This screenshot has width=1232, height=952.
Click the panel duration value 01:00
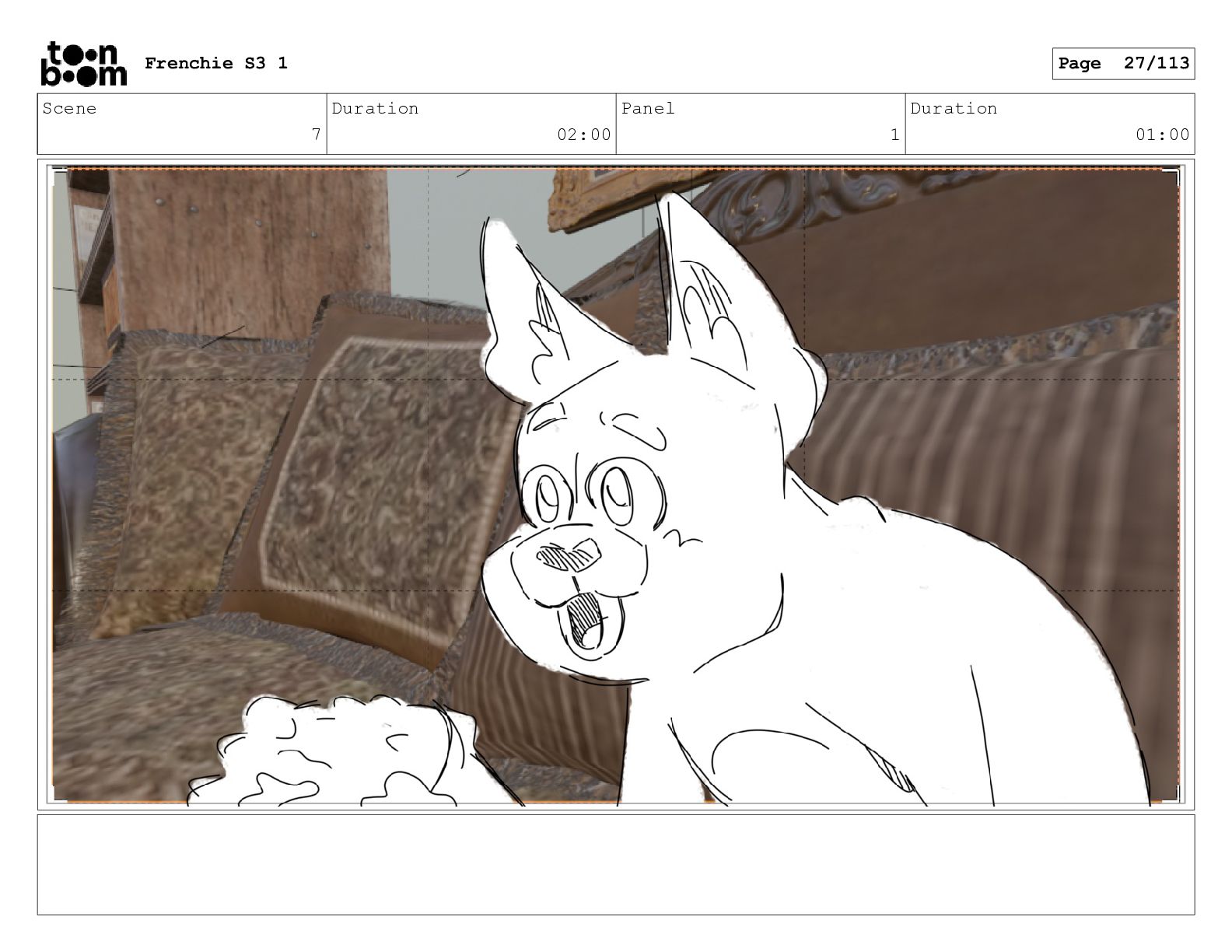[x=1162, y=135]
